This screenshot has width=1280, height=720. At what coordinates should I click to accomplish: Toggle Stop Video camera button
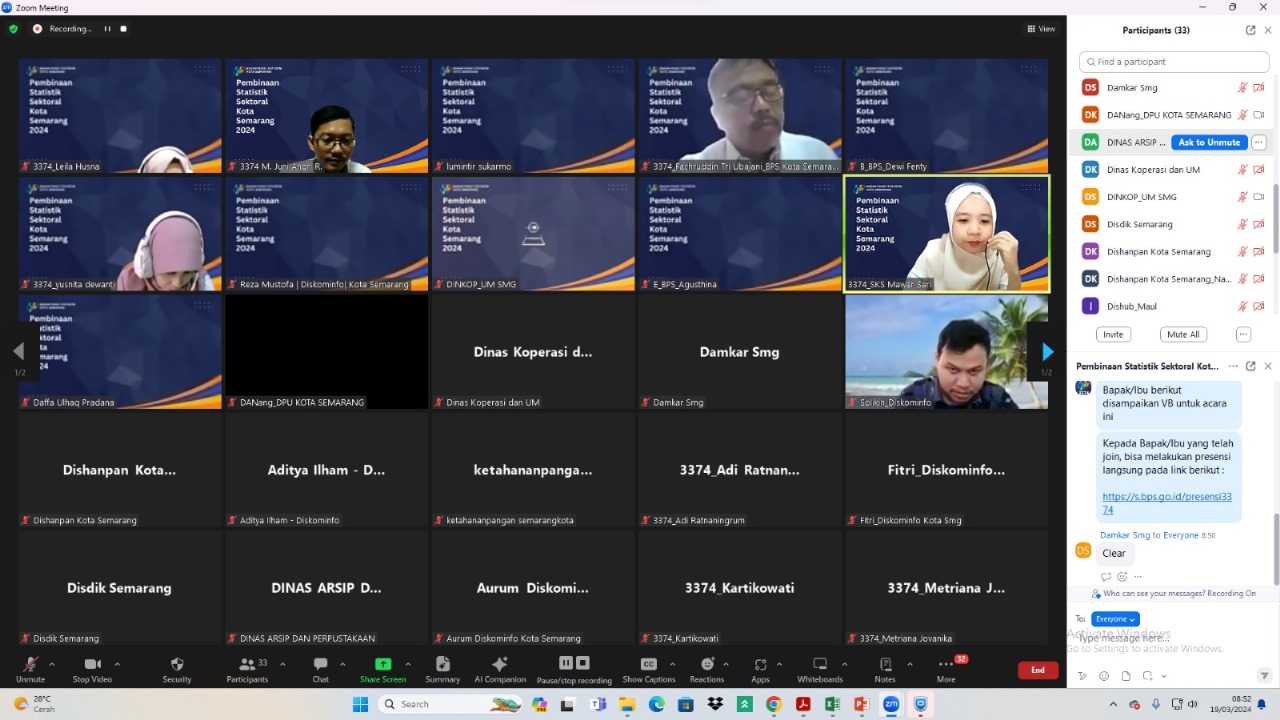pyautogui.click(x=92, y=669)
